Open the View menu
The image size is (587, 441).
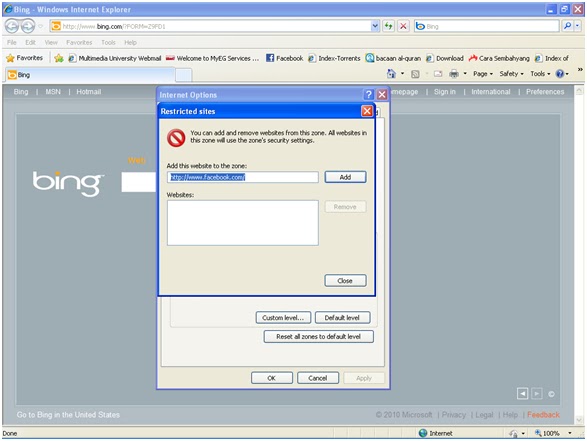tap(51, 42)
